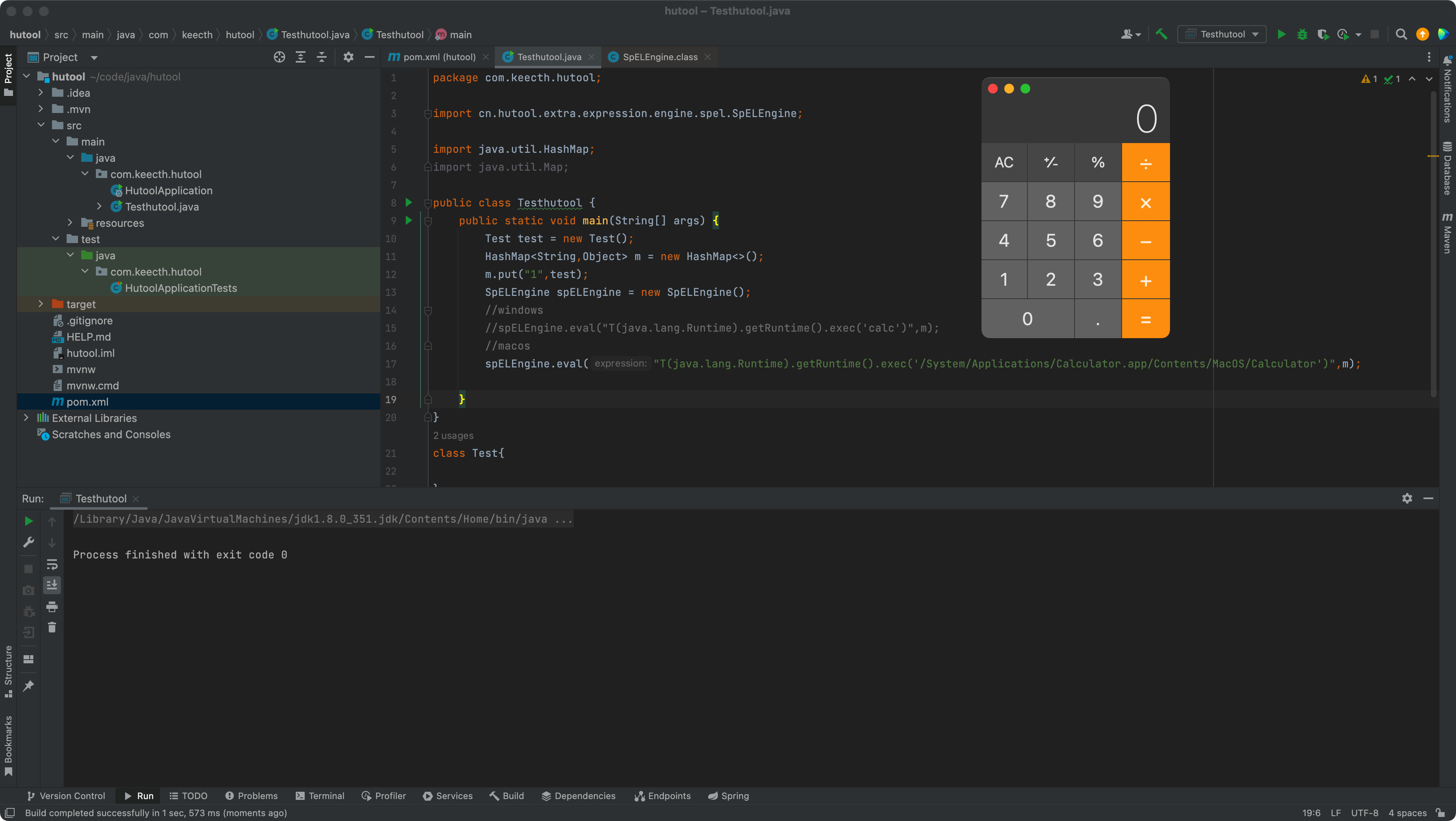Collapse the src folder in tree
This screenshot has height=821, width=1456.
pos(41,126)
